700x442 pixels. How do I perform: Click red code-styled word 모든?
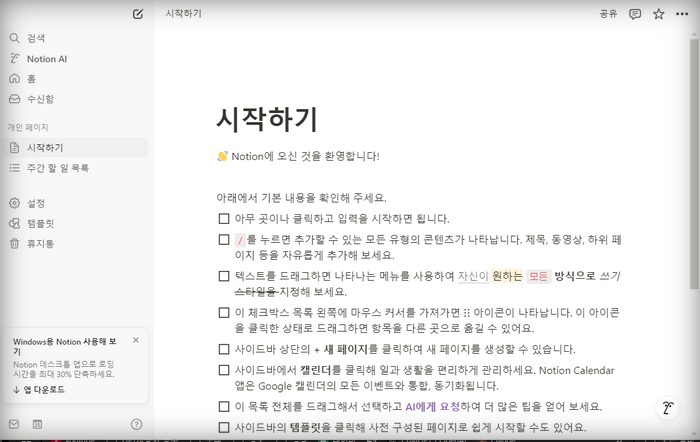pos(538,276)
